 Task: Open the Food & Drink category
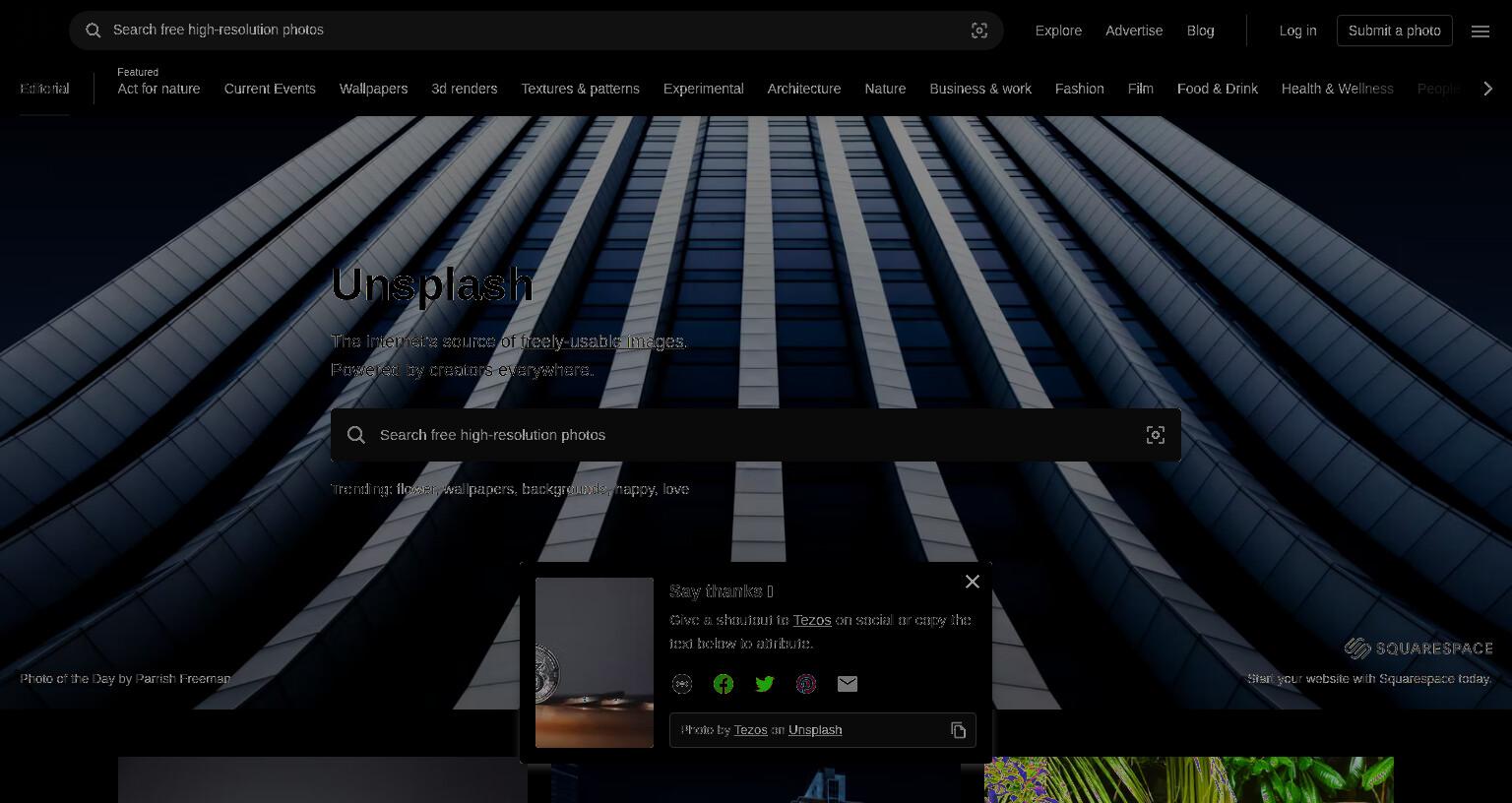coord(1218,89)
